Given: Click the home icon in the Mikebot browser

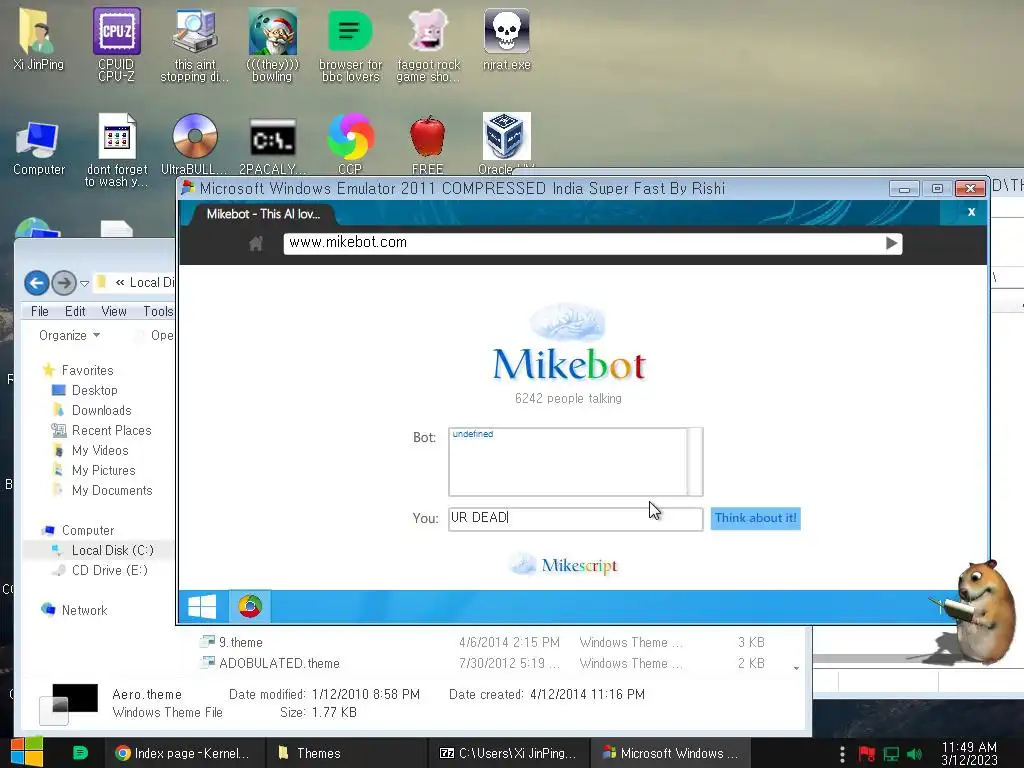Looking at the screenshot, I should pyautogui.click(x=255, y=244).
